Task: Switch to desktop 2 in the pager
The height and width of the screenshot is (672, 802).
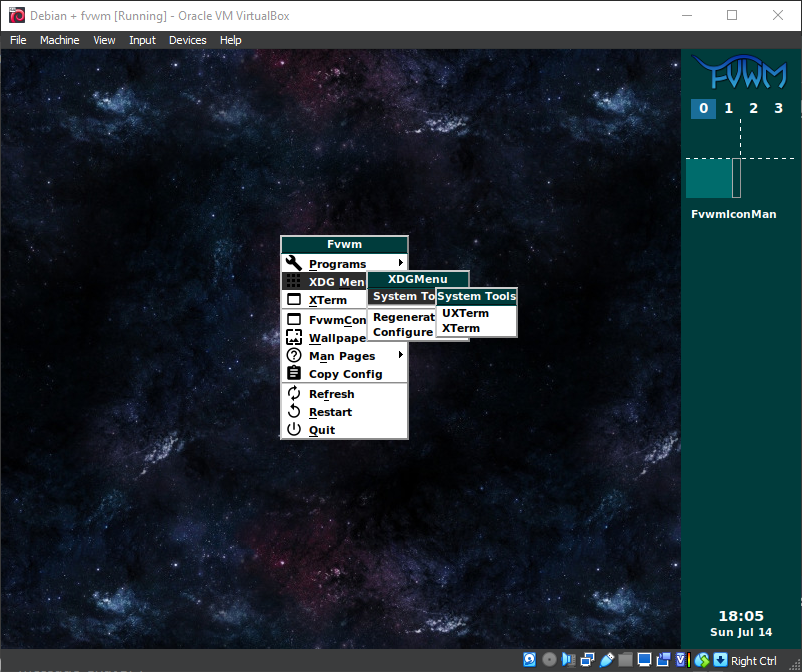Action: tap(754, 109)
